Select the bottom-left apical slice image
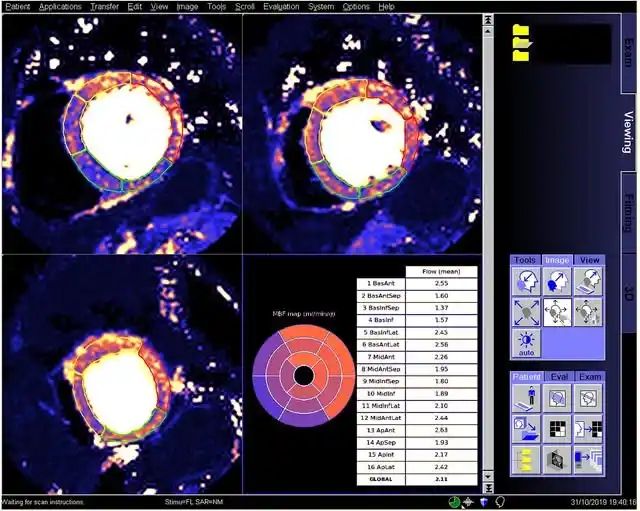 122,374
